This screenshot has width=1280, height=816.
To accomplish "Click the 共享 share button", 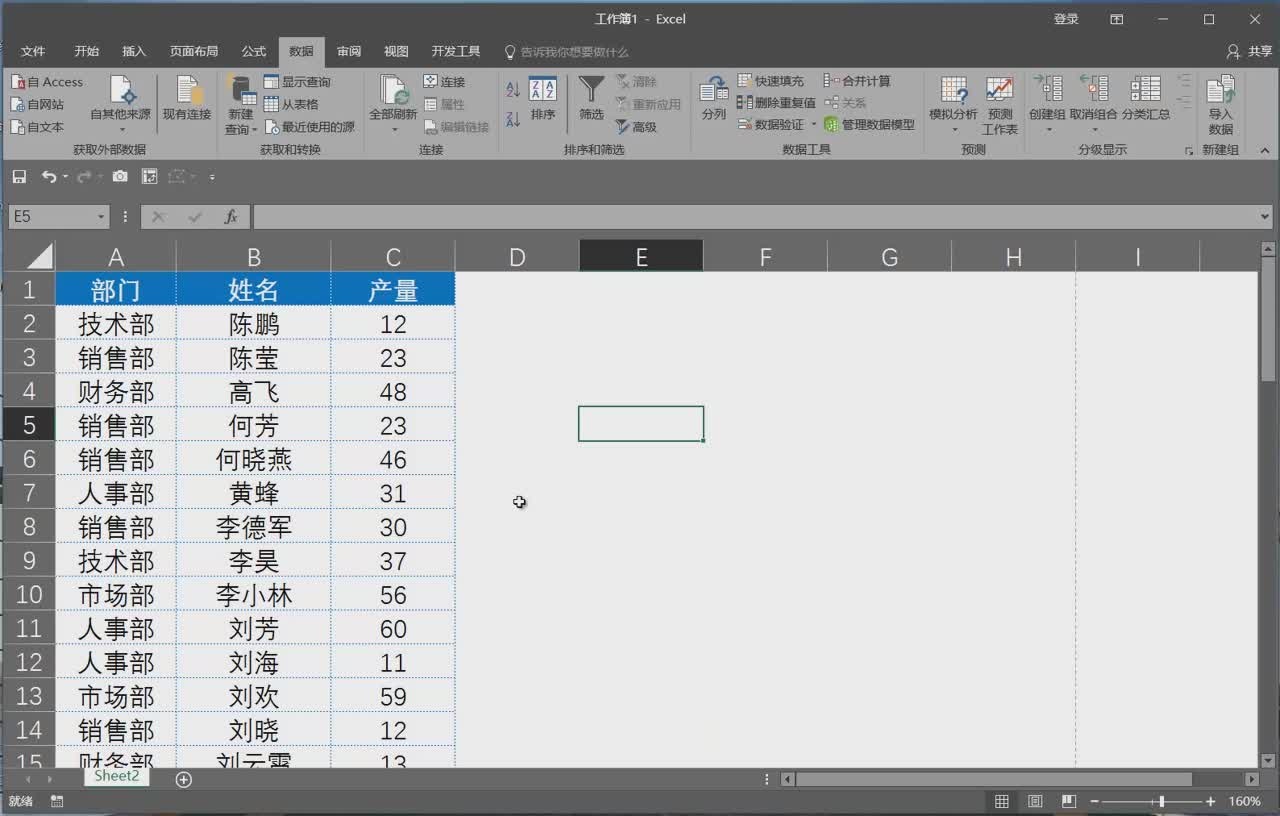I will (1251, 51).
